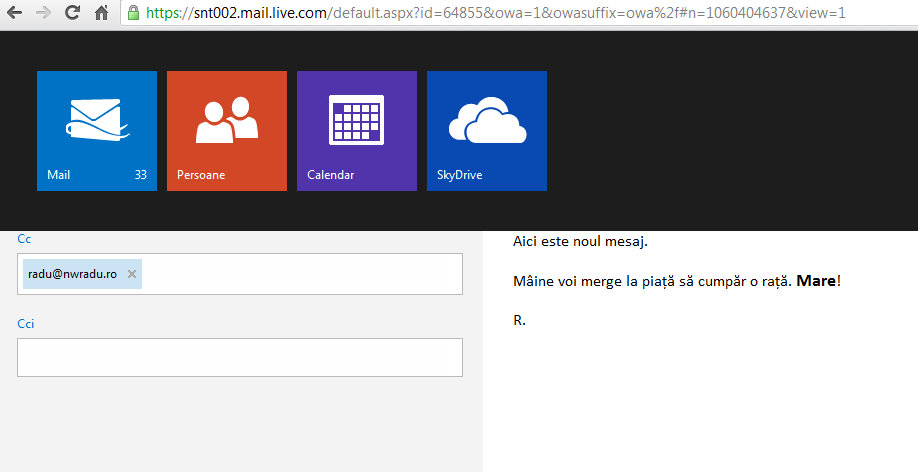Screen dimensions: 918x472
Task: Click the Cc label link
Action: pyautogui.click(x=24, y=238)
